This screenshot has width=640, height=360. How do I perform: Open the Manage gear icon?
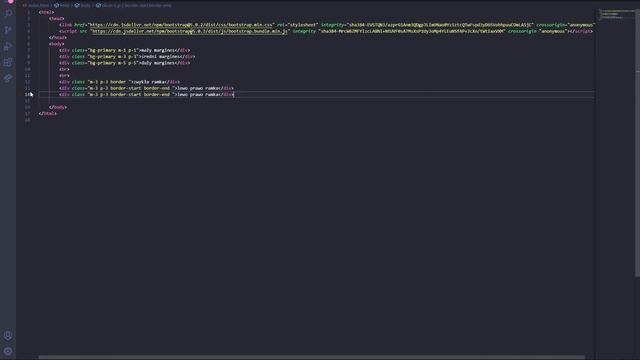pyautogui.click(x=8, y=351)
